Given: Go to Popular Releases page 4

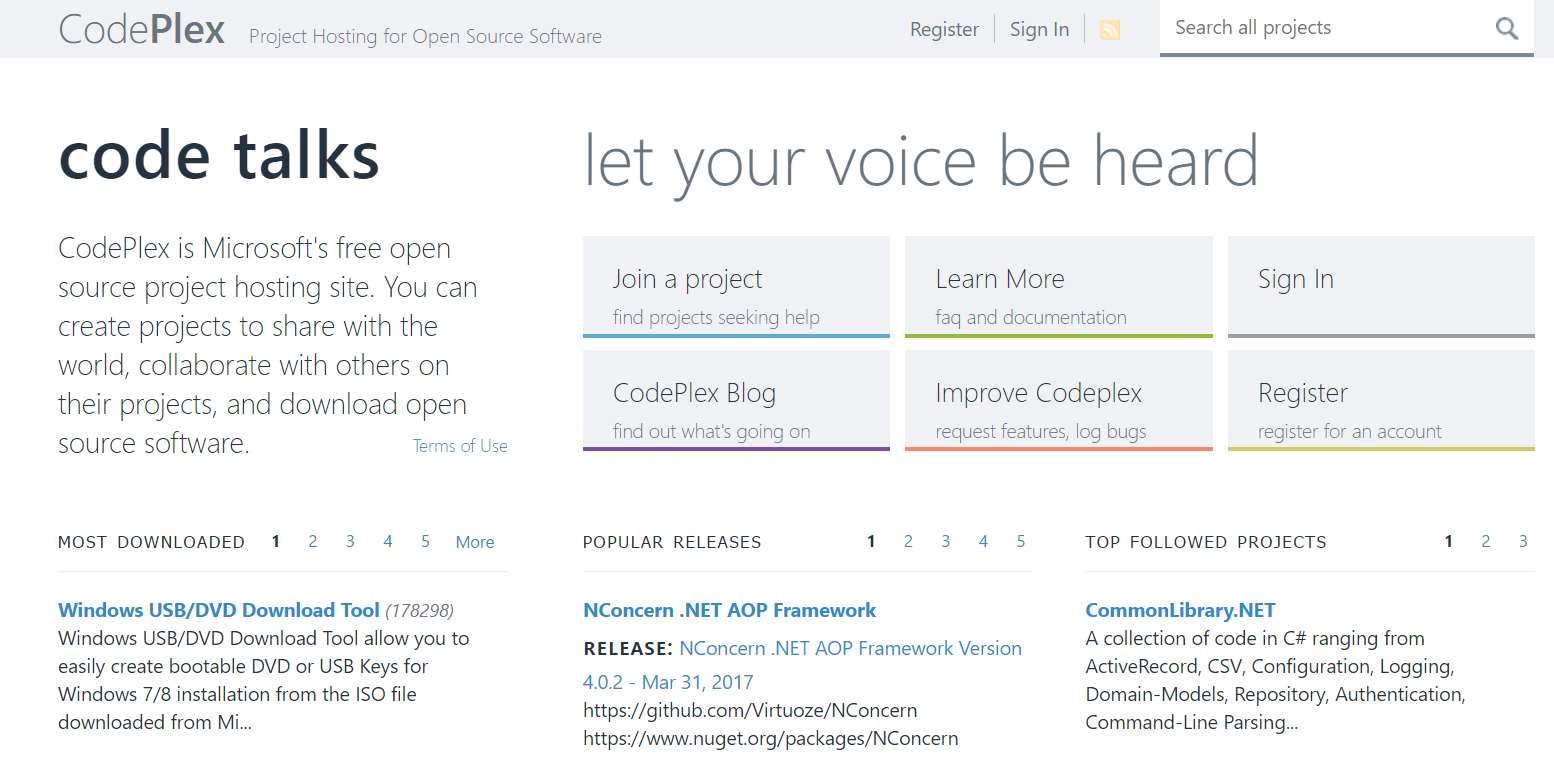Looking at the screenshot, I should point(983,541).
